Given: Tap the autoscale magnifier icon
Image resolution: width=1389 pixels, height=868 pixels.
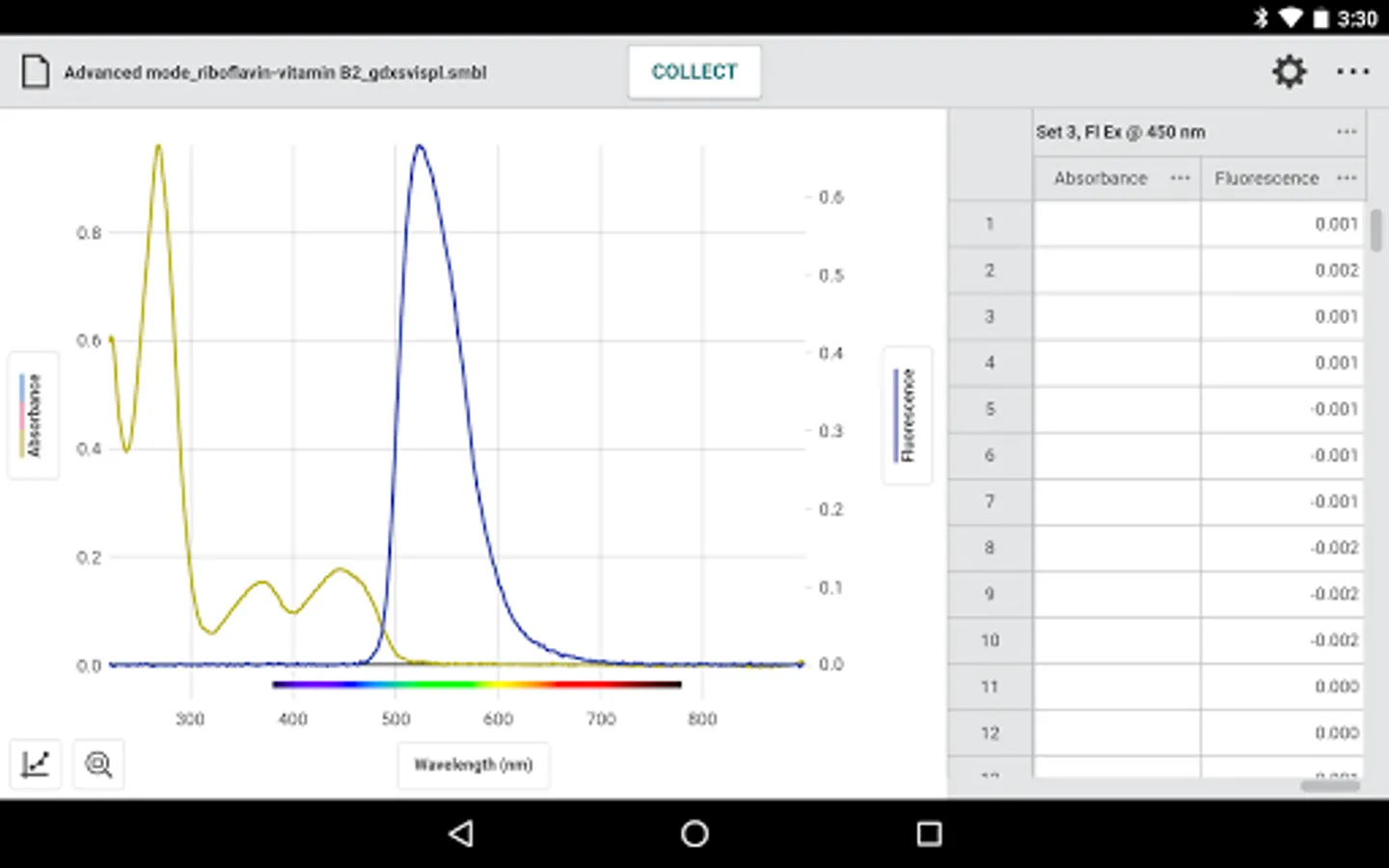Looking at the screenshot, I should 98,765.
